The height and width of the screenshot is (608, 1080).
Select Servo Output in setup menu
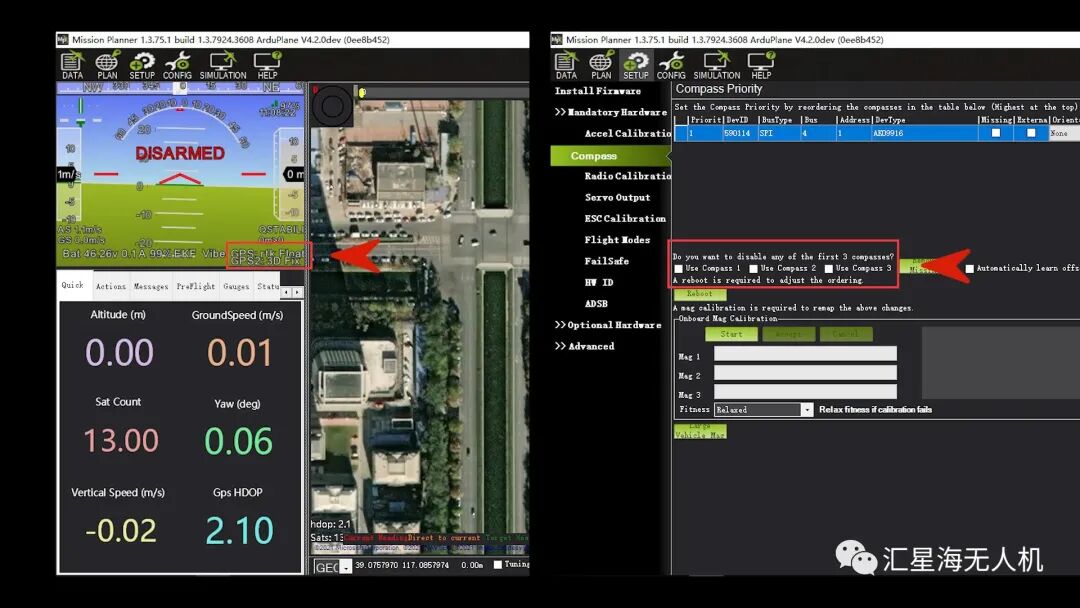pos(618,198)
